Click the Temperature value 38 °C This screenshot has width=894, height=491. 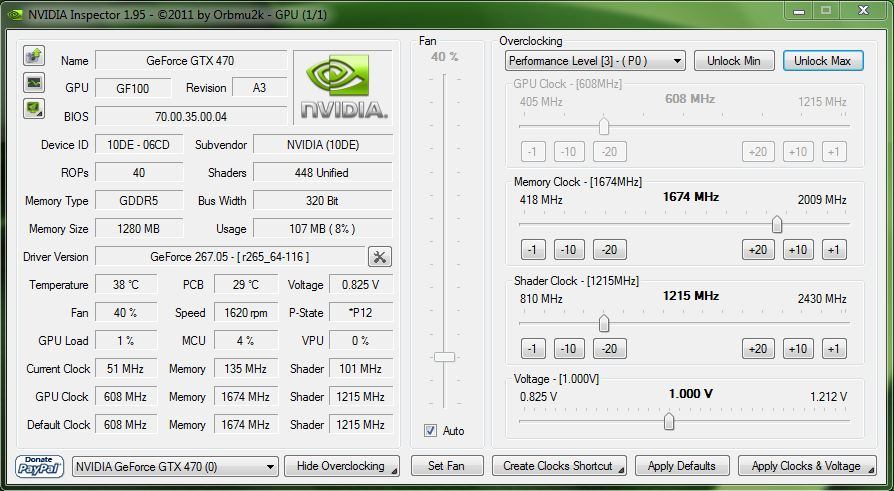[x=125, y=285]
